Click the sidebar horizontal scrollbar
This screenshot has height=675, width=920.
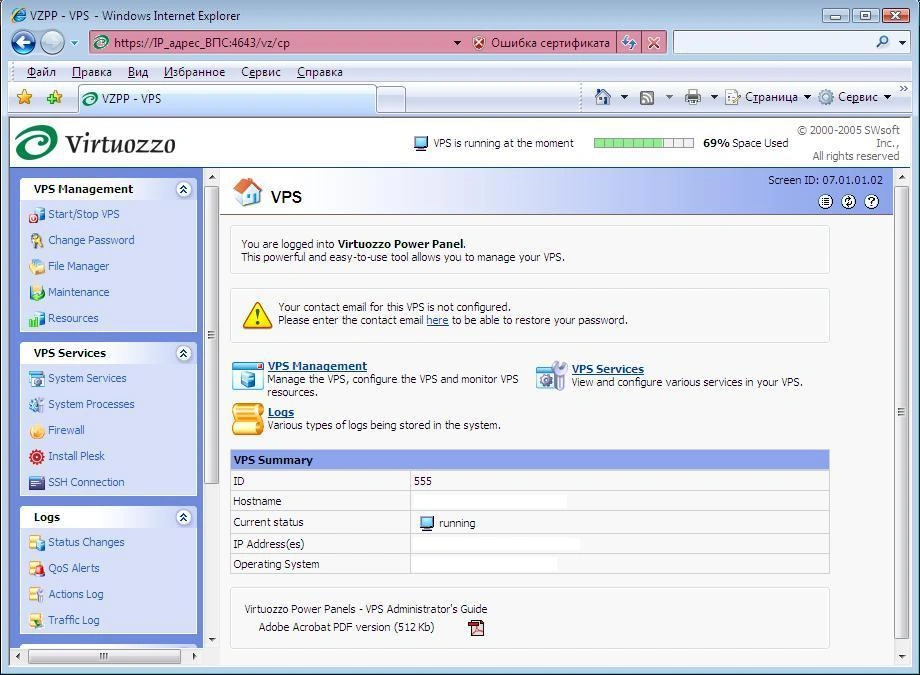tap(104, 656)
